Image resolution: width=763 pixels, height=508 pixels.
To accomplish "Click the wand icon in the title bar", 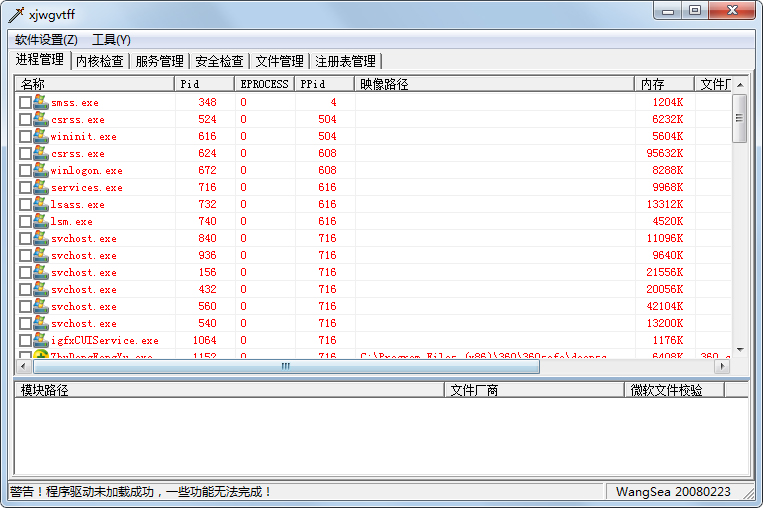I will click(16, 13).
